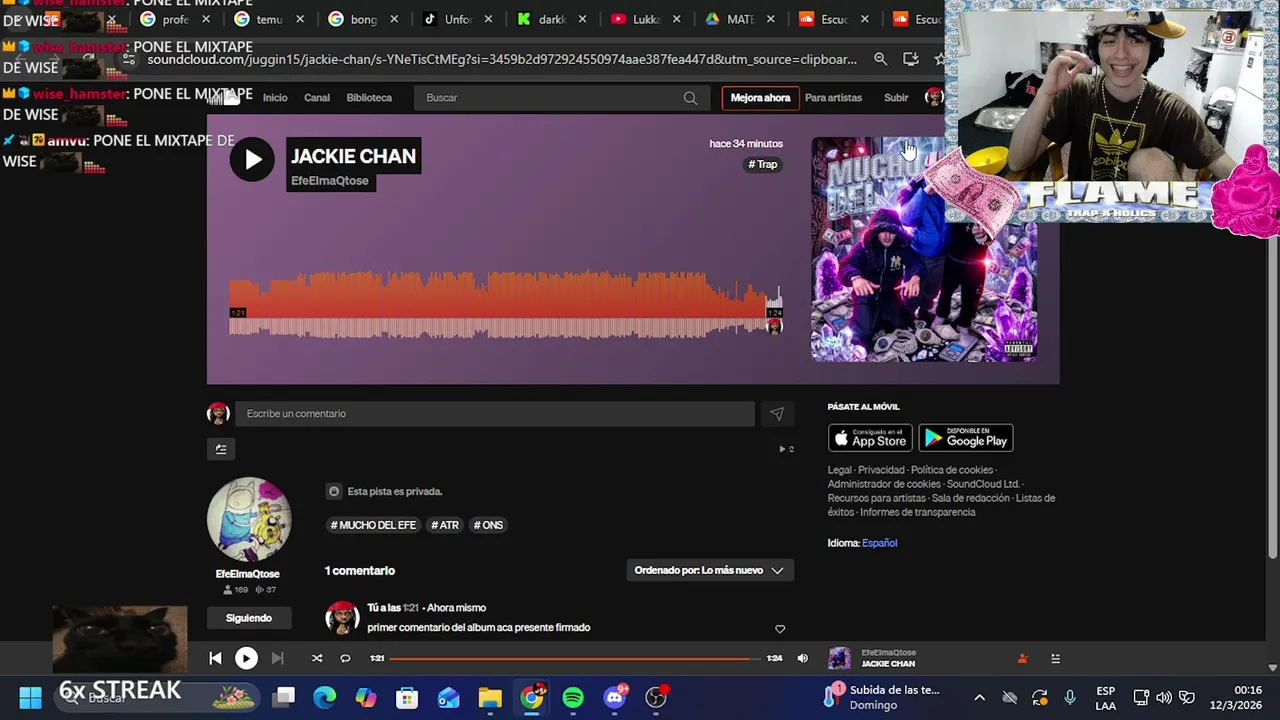
Task: Open the user avatar menu in header
Action: (x=934, y=97)
